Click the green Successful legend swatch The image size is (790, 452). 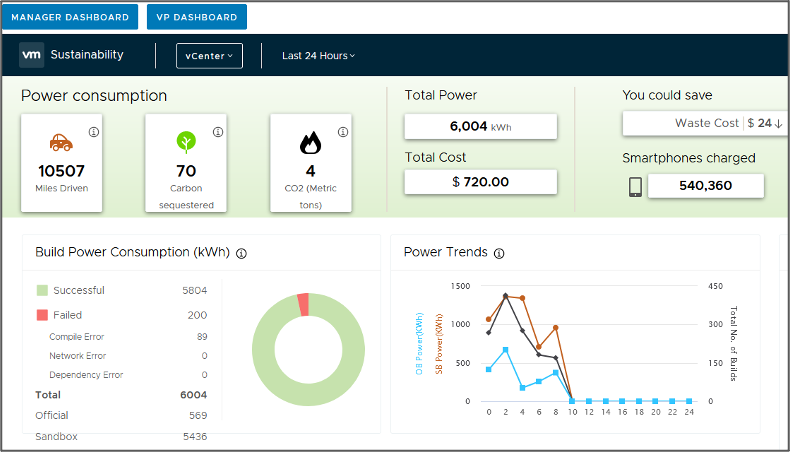click(x=42, y=290)
